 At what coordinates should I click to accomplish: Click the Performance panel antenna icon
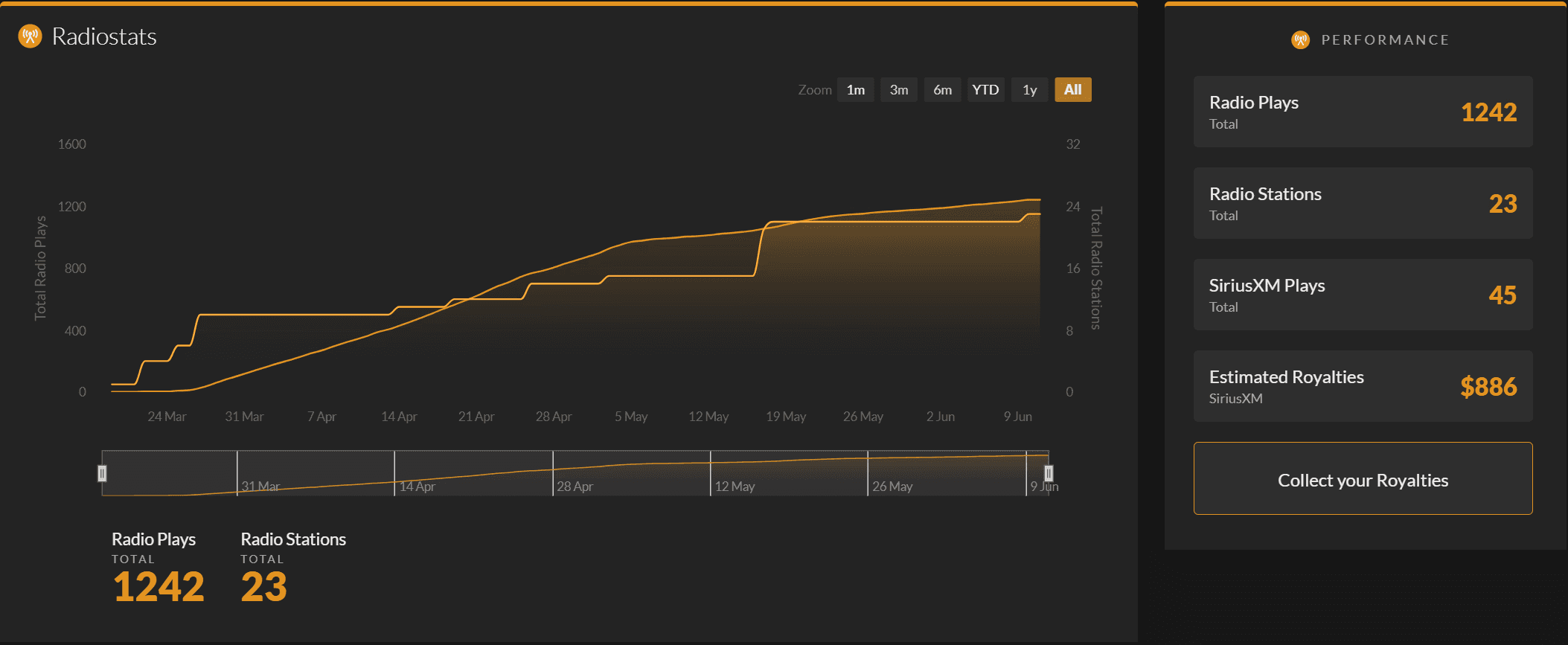click(x=1300, y=39)
